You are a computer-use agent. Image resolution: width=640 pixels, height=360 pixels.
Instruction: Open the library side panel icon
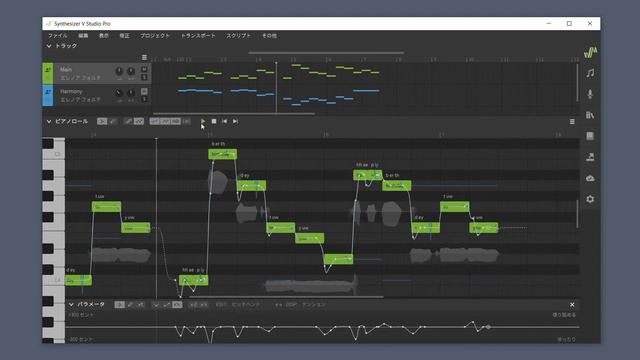pyautogui.click(x=590, y=115)
